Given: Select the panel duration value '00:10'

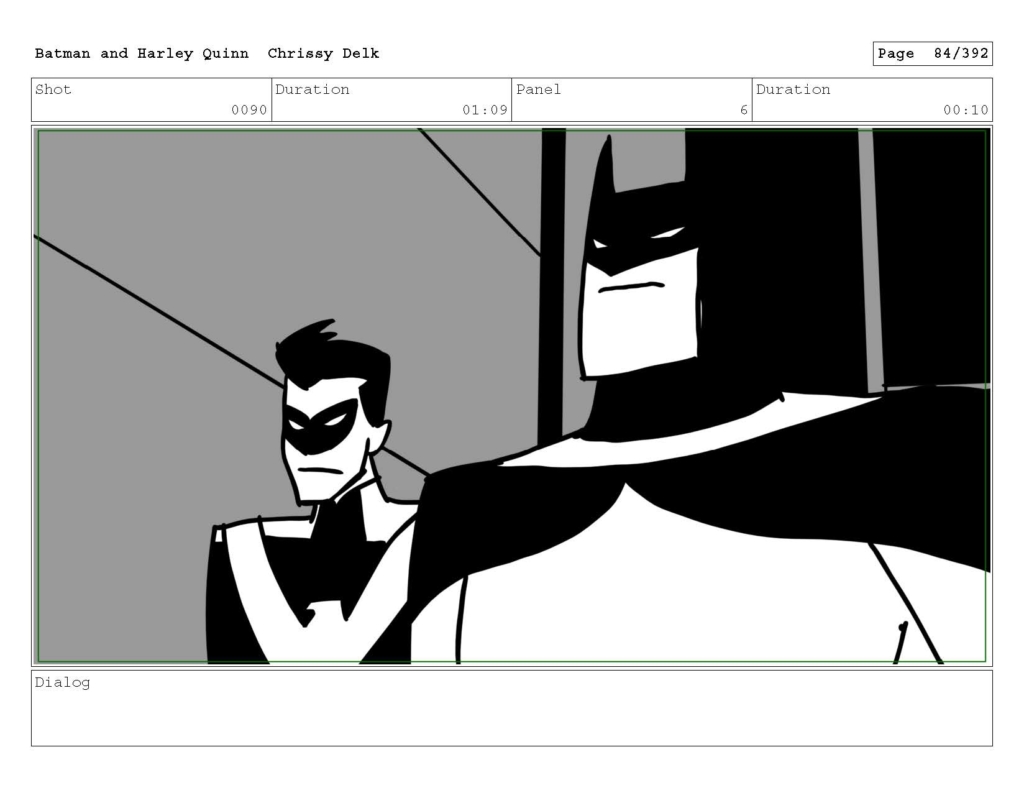Looking at the screenshot, I should (x=965, y=110).
